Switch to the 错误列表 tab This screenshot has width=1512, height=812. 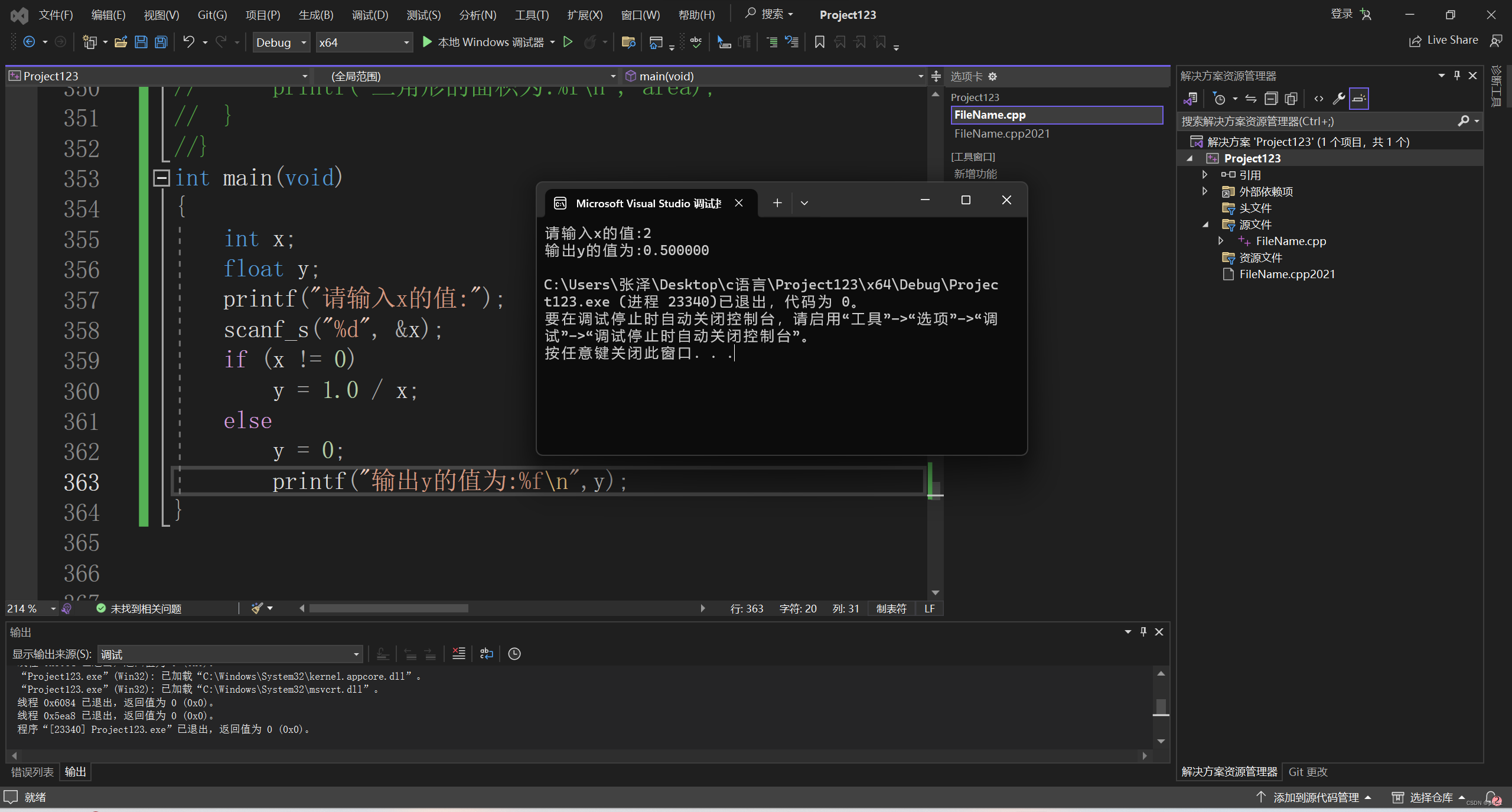point(32,772)
